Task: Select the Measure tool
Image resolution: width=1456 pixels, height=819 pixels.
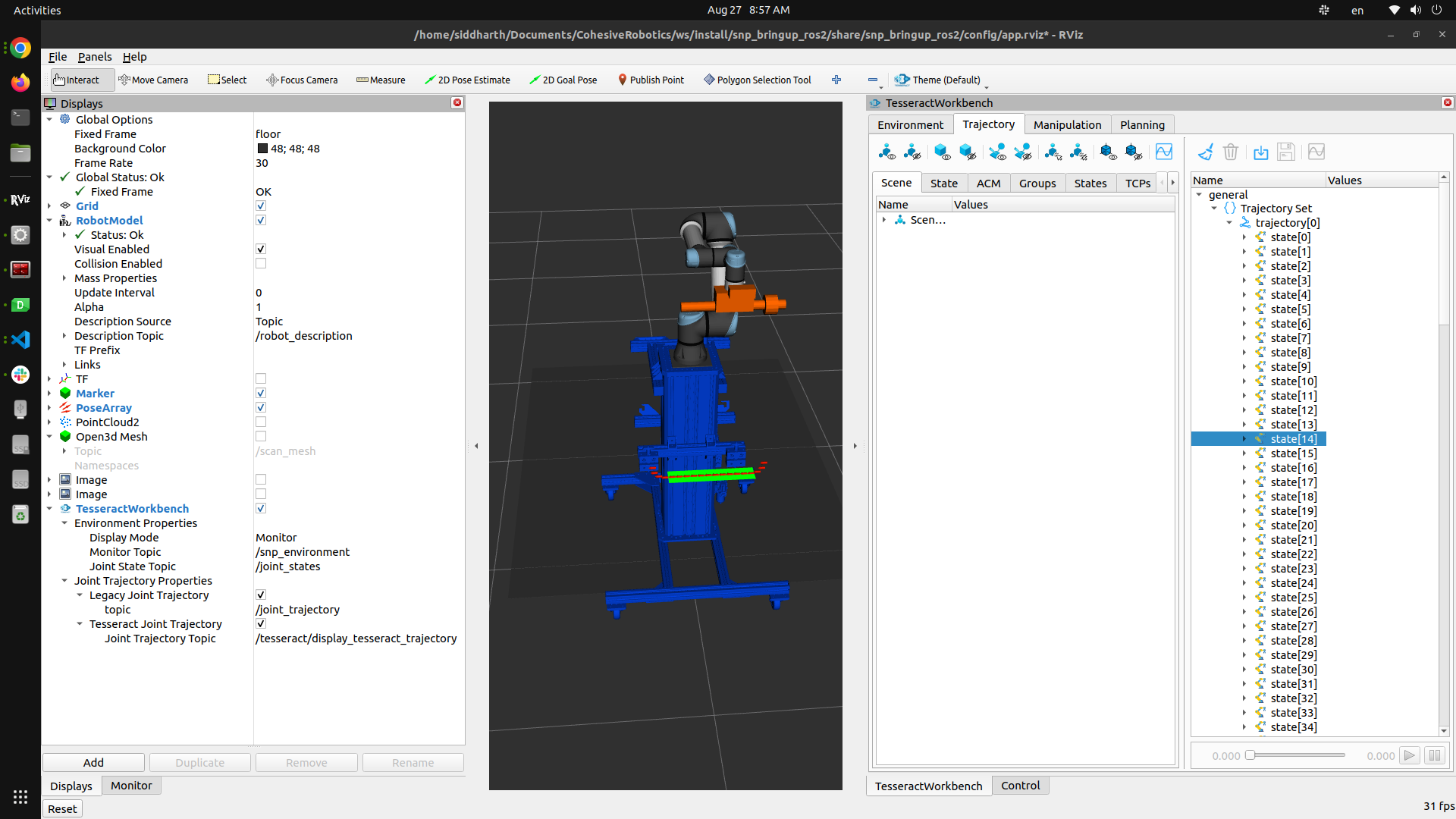Action: pyautogui.click(x=381, y=80)
